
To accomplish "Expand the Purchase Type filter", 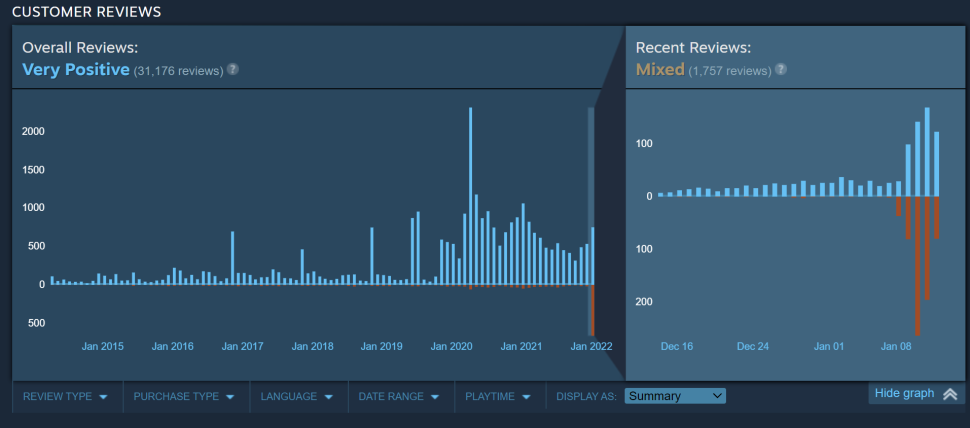I will point(186,396).
